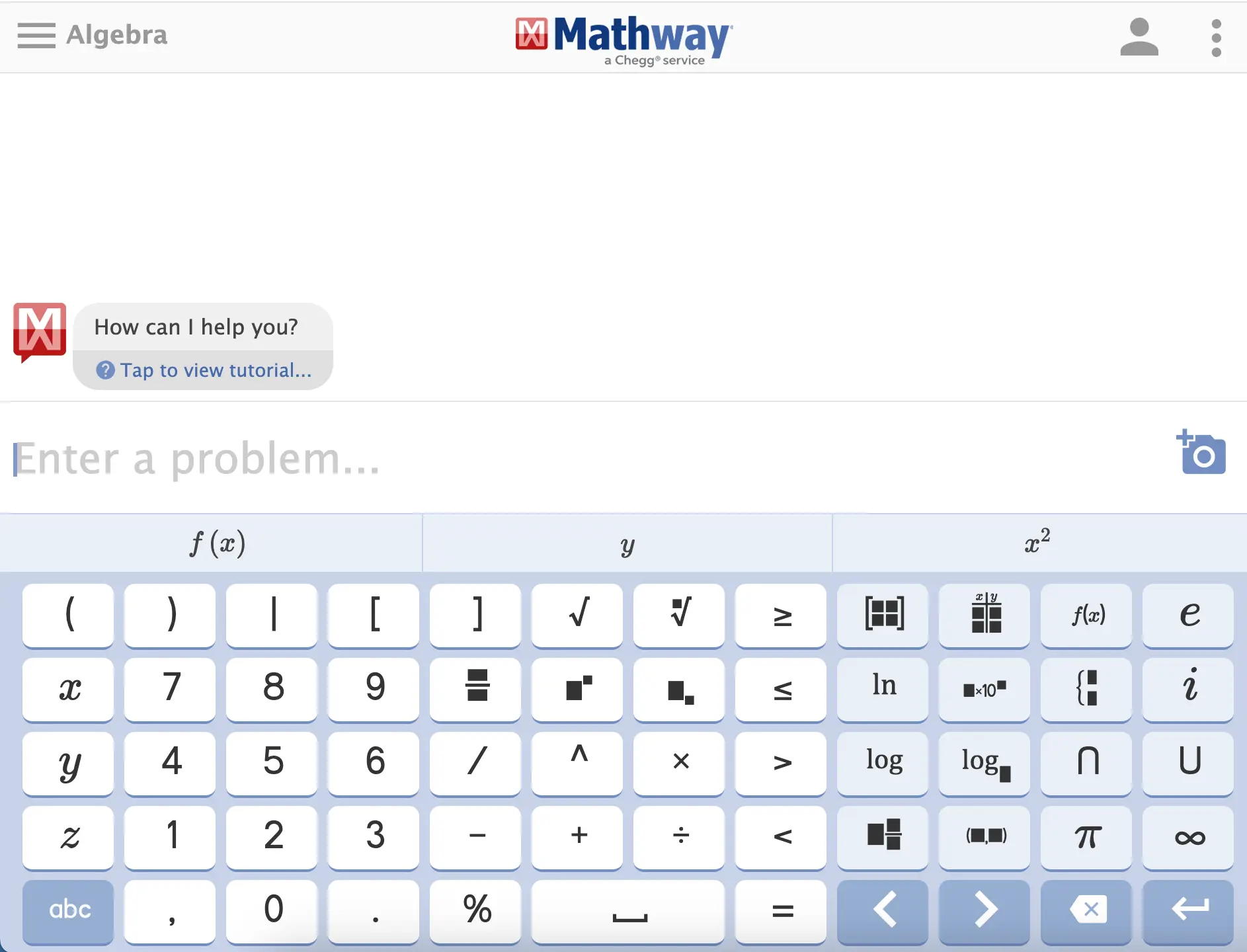
Task: Tap the less than or equal key
Action: pyautogui.click(x=781, y=689)
